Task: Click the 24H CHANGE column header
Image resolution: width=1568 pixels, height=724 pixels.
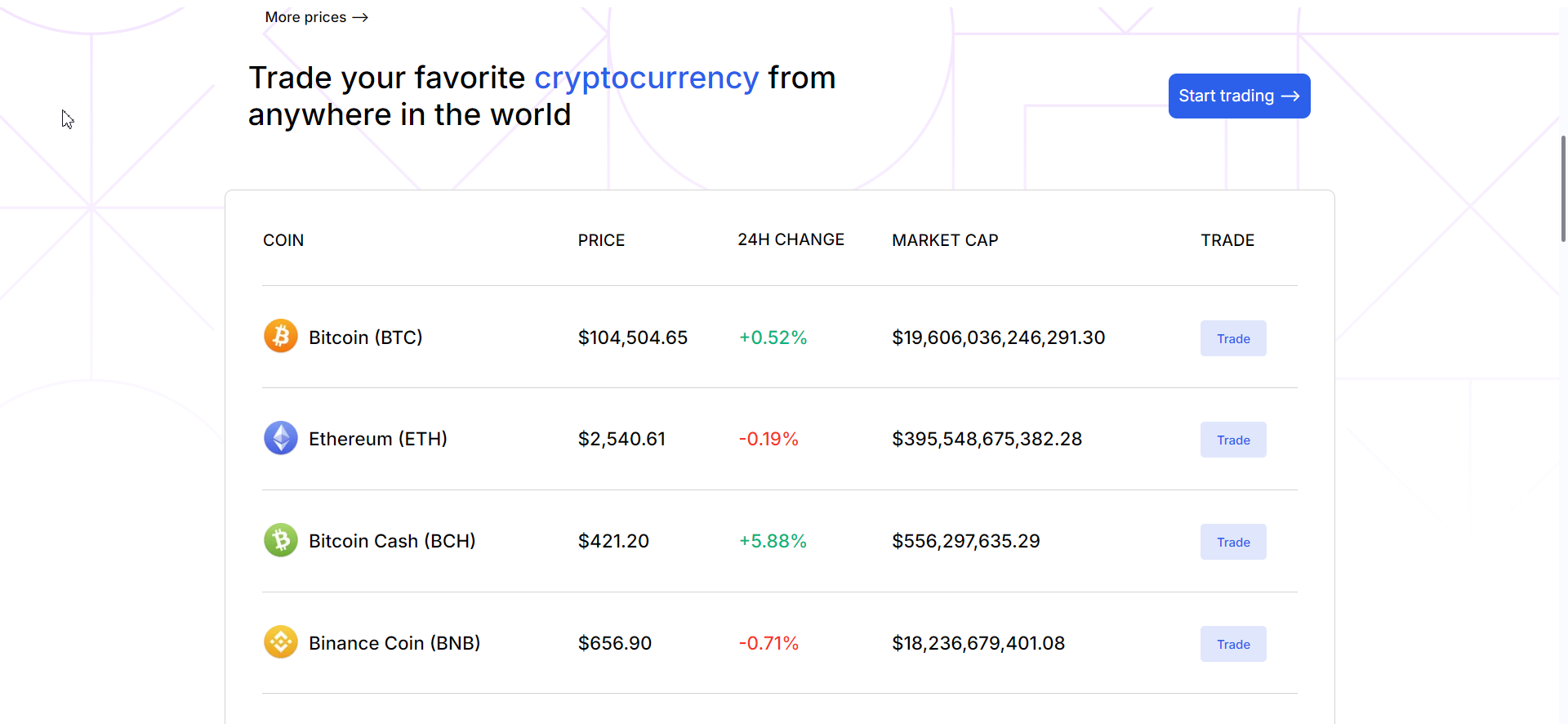Action: pos(791,240)
